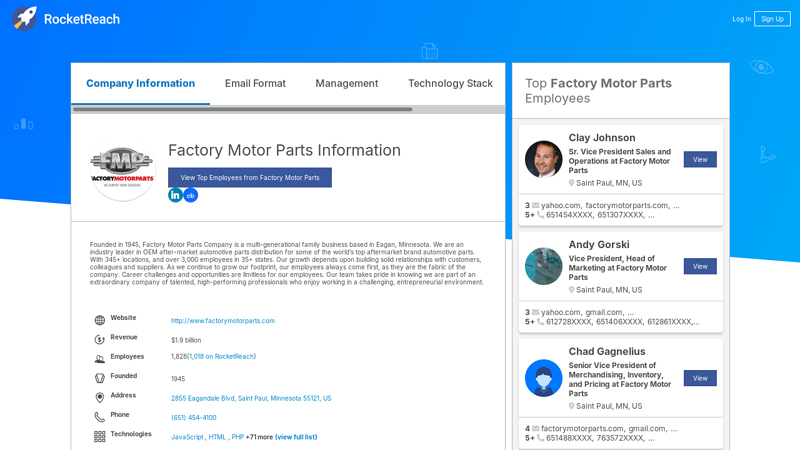Click the phone icon in Andy Gorski card
Screen dimensions: 800x450
pos(540,322)
